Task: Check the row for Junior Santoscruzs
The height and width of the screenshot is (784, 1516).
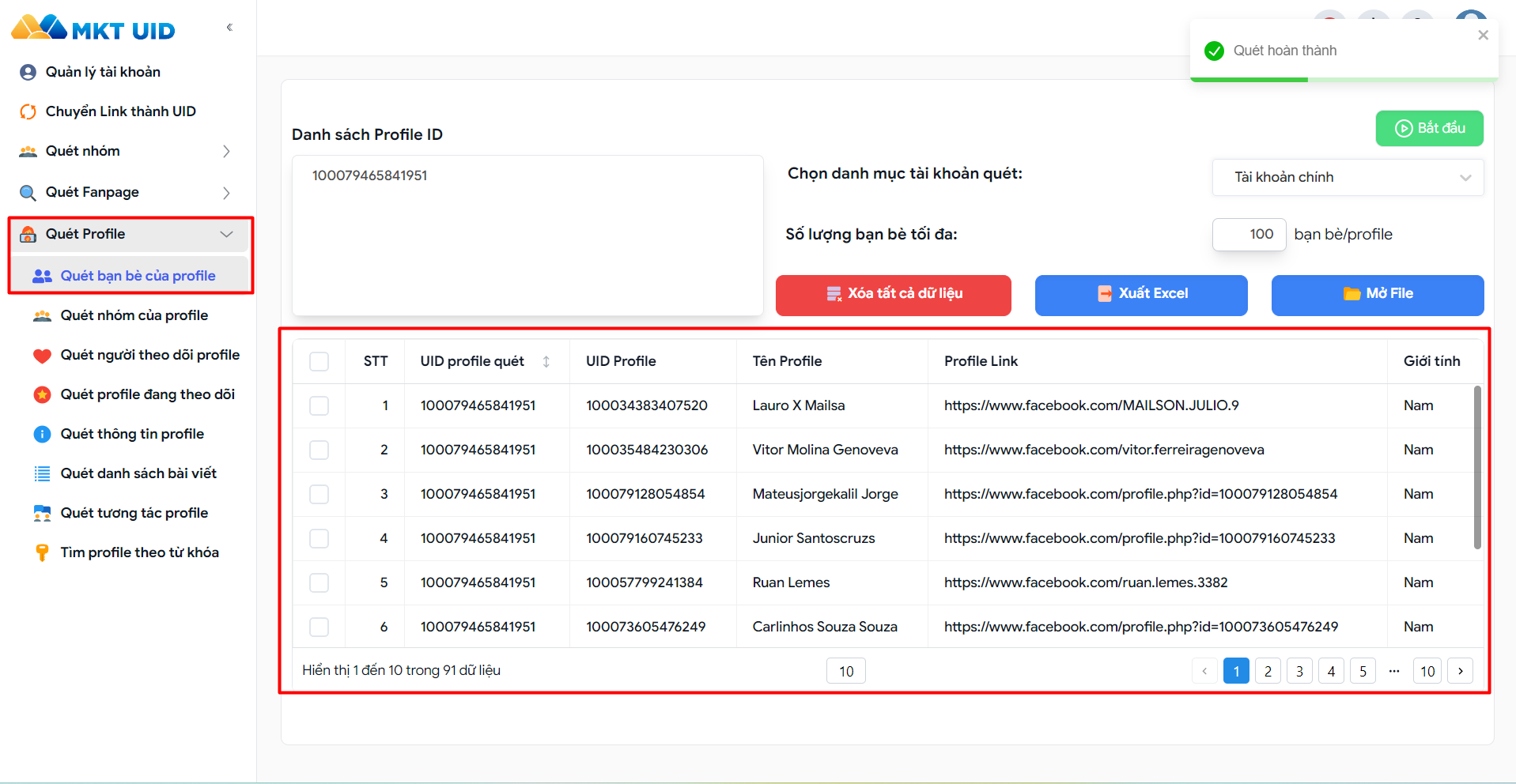Action: tap(319, 538)
